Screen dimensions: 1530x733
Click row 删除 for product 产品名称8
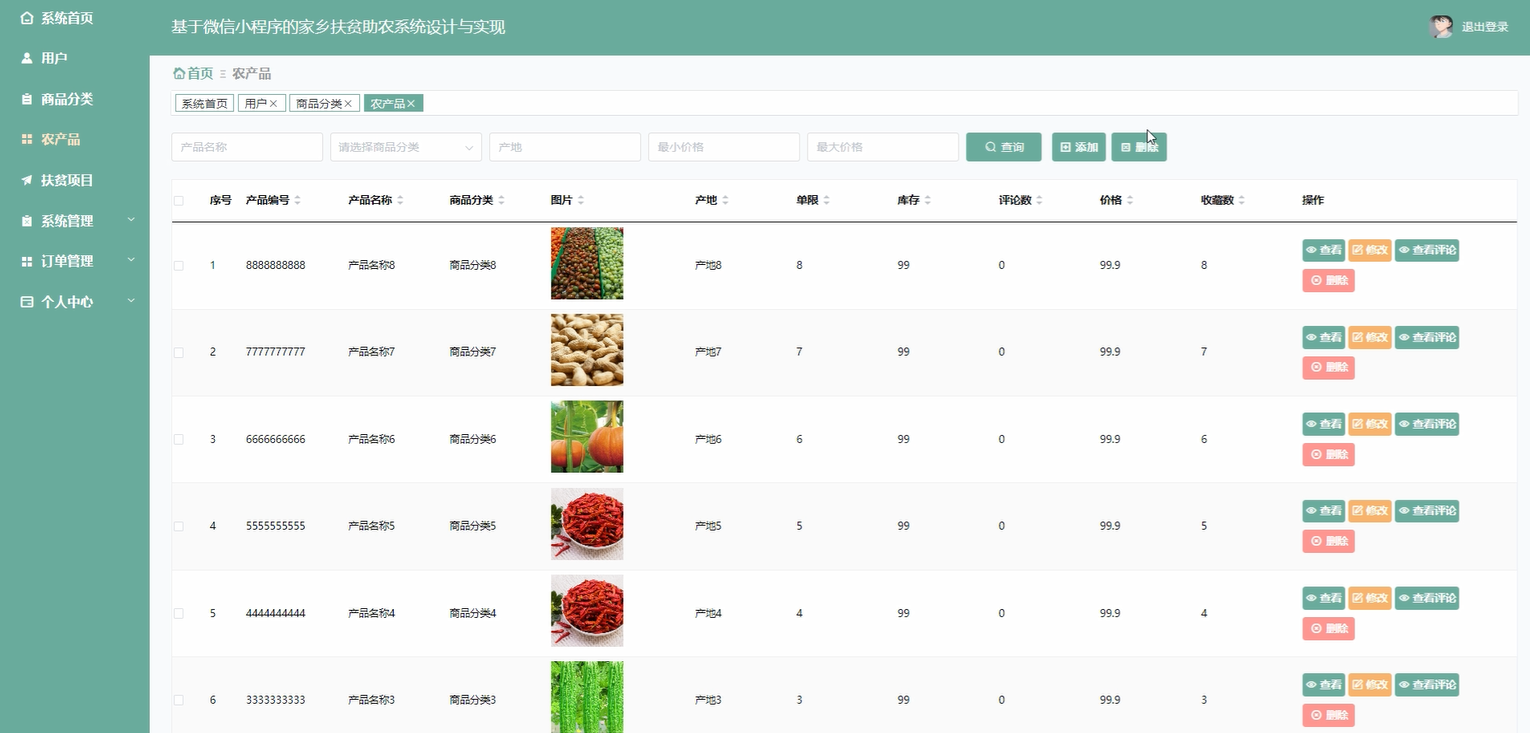1328,281
